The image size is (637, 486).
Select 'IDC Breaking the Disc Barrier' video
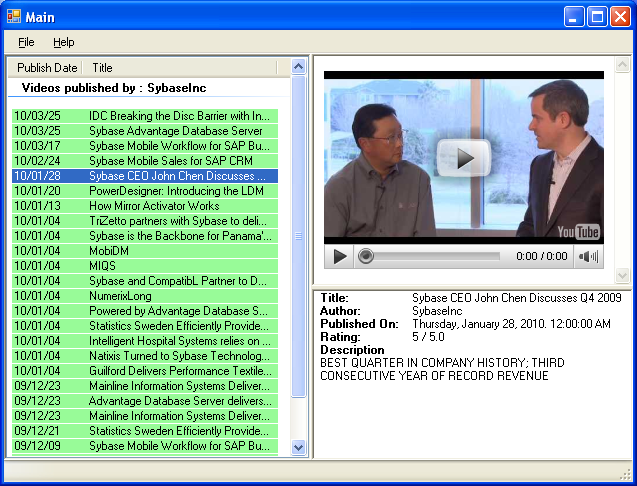pyautogui.click(x=145, y=116)
